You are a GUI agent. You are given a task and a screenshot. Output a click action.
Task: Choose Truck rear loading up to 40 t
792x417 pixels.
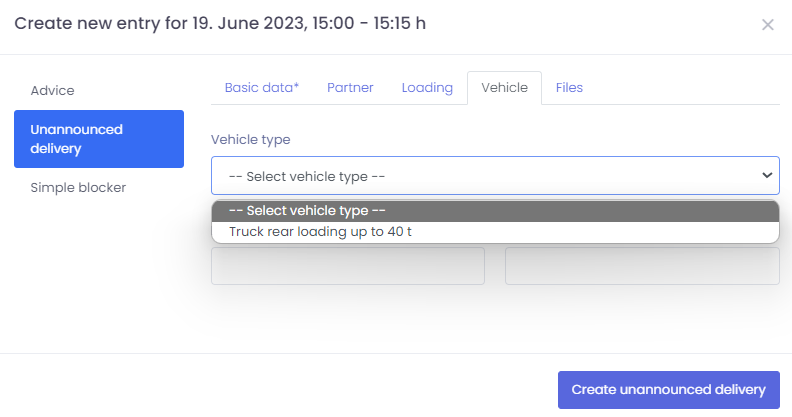coord(321,231)
